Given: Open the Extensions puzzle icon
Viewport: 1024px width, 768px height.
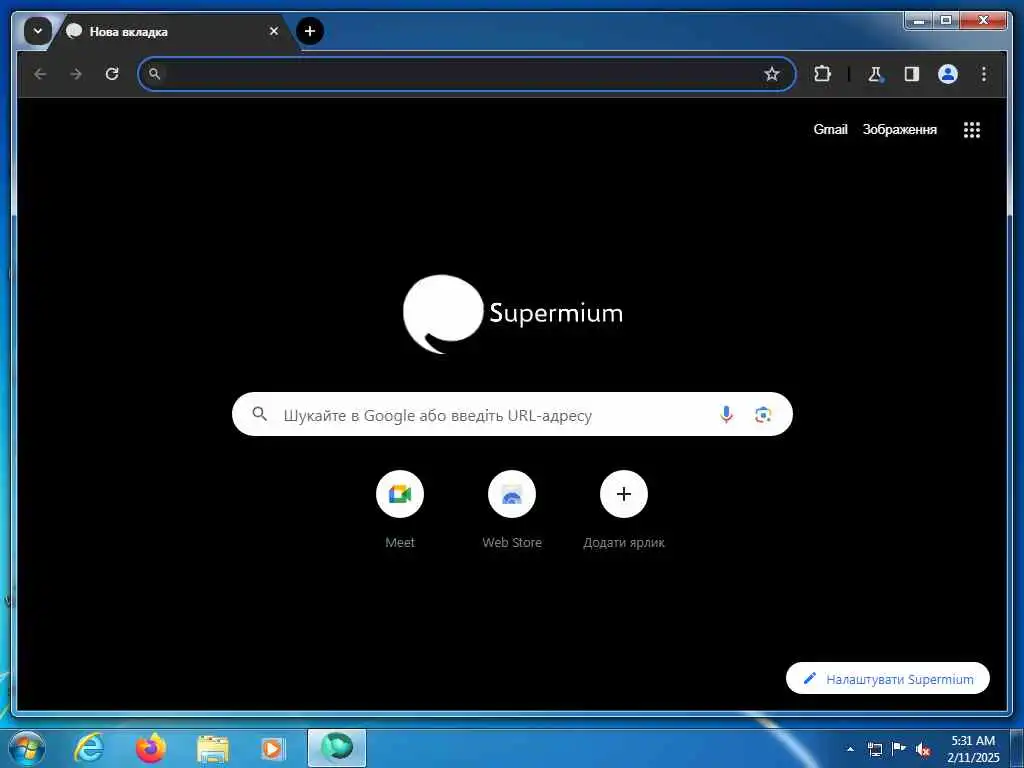Looking at the screenshot, I should tap(822, 74).
